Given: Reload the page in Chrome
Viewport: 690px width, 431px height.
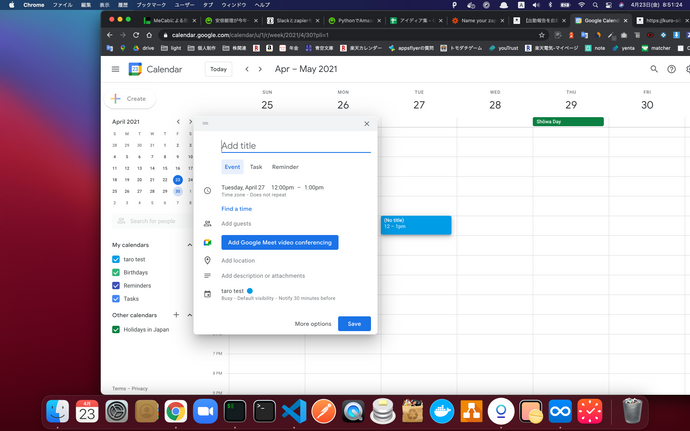Looking at the screenshot, I should (x=136, y=35).
